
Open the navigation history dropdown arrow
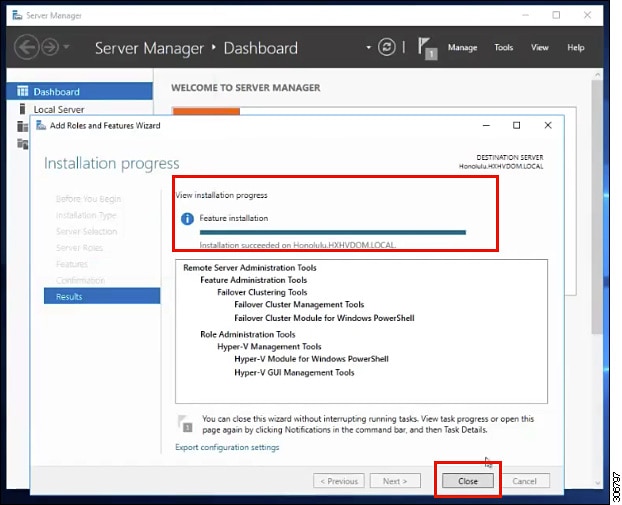[x=67, y=47]
